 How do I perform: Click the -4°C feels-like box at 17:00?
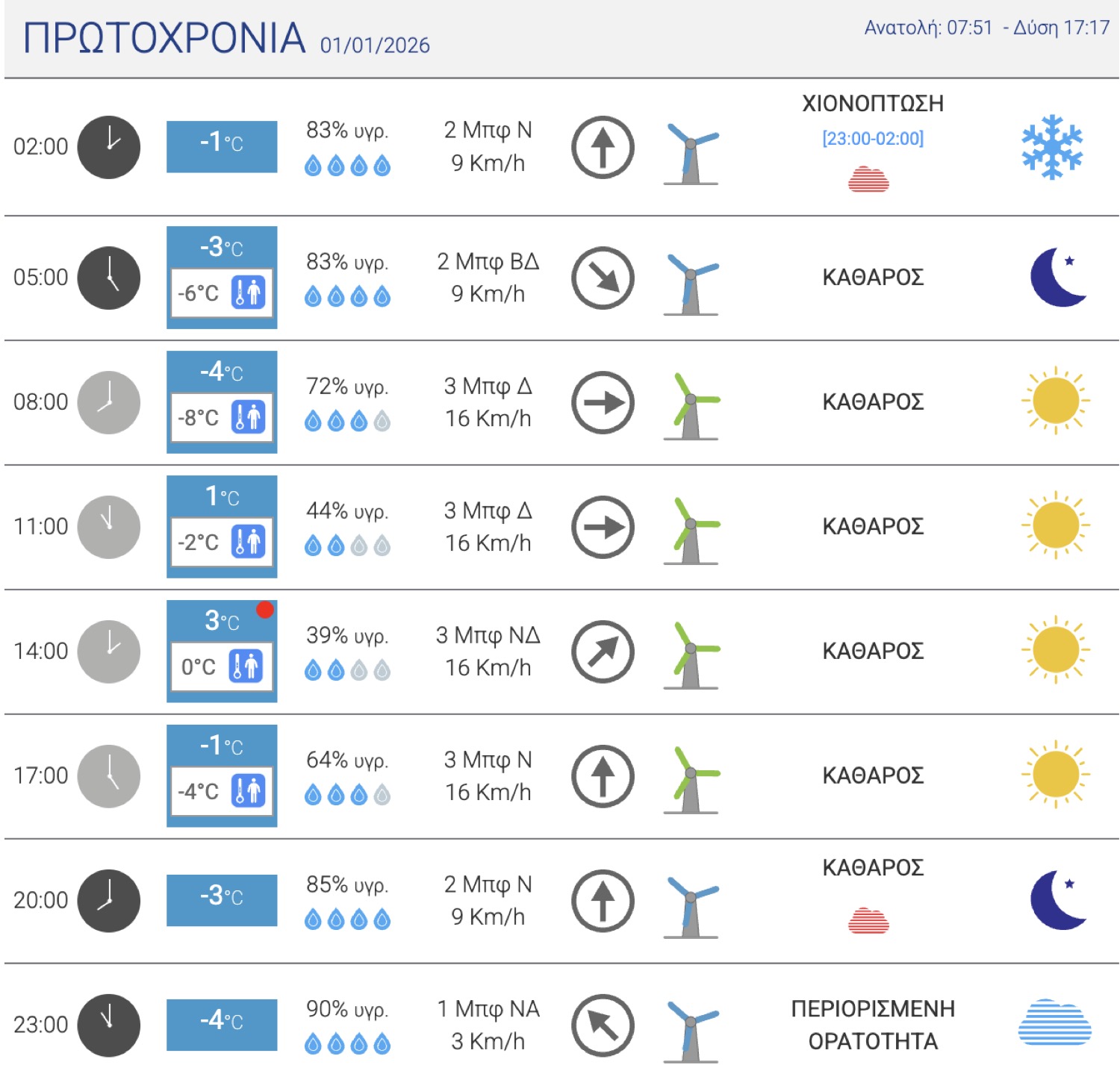[199, 791]
